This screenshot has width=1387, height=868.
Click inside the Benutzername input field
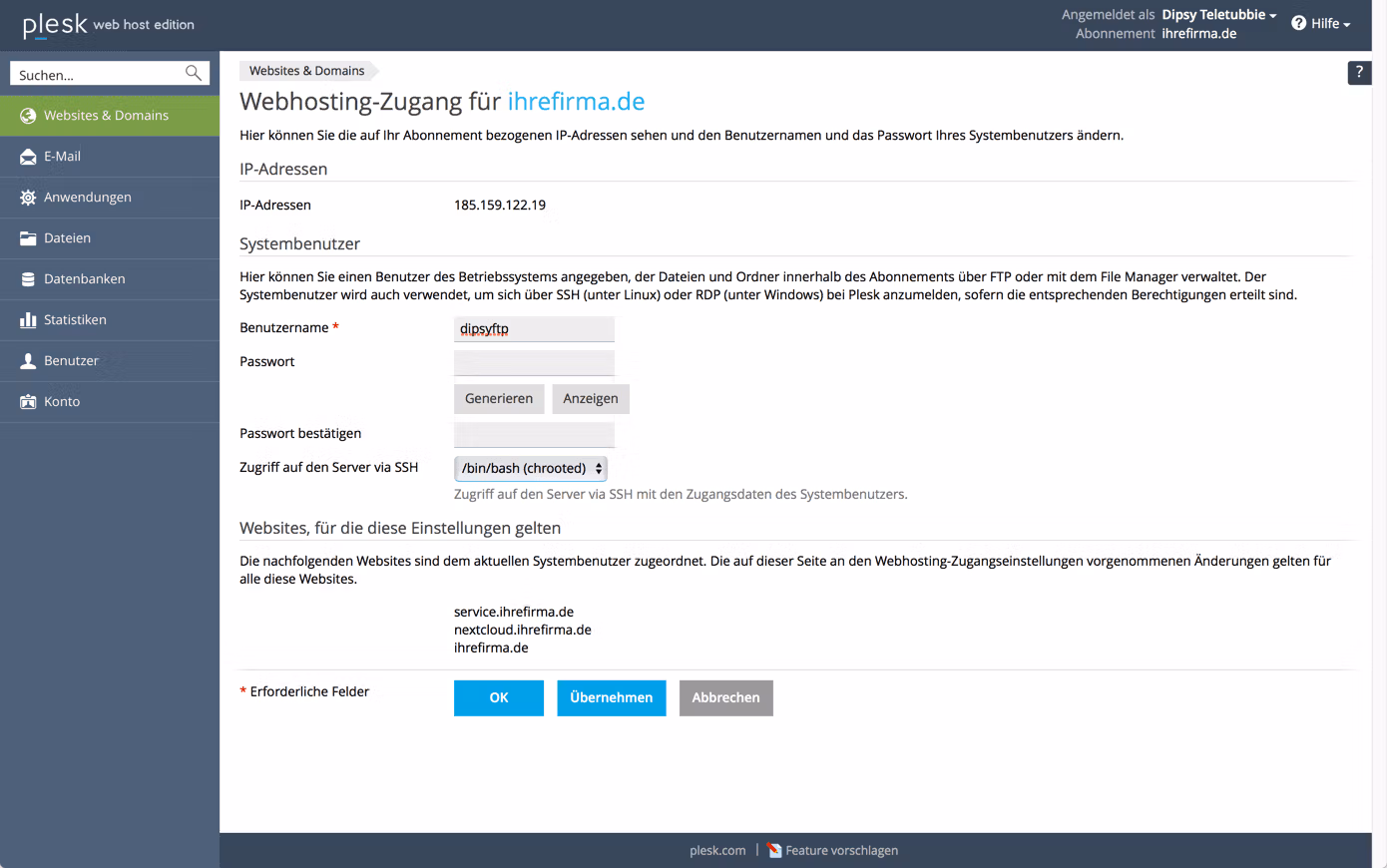tap(534, 328)
